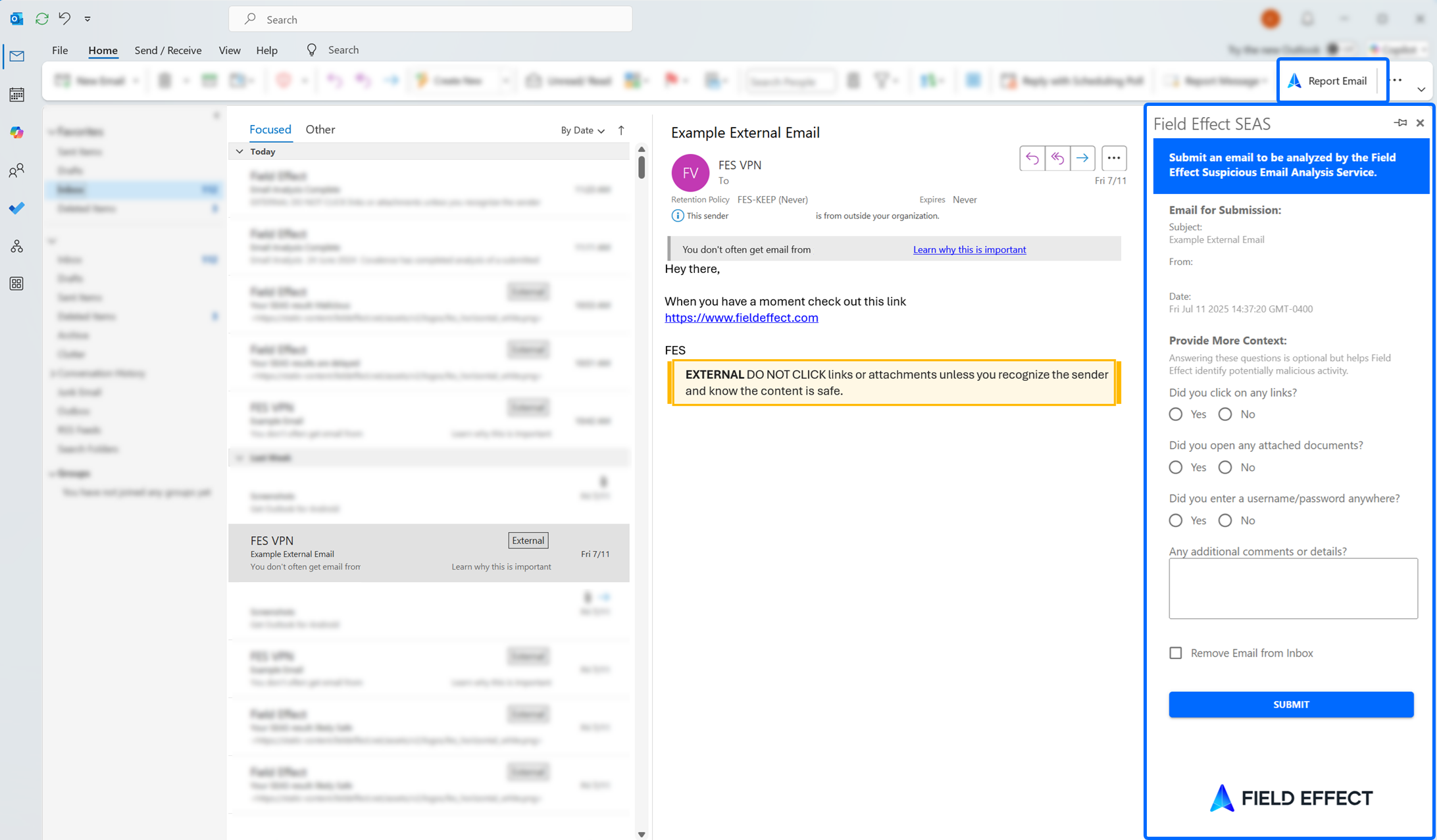The image size is (1437, 840).
Task: Pin the Field Effect SEAS pane
Action: click(1400, 123)
